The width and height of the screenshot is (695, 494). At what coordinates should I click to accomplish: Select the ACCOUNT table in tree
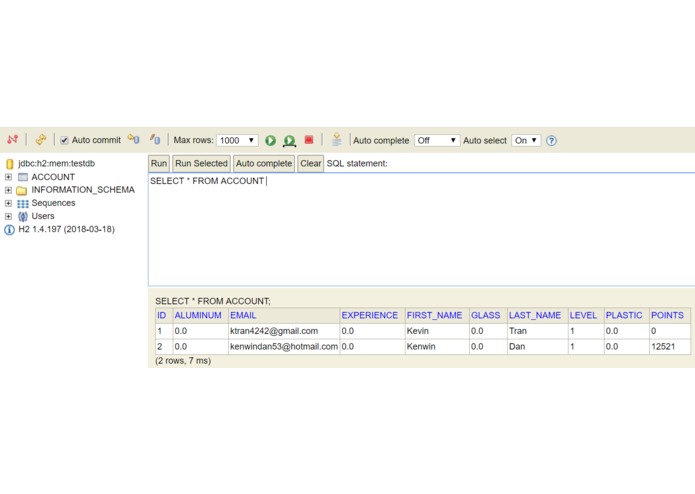53,177
